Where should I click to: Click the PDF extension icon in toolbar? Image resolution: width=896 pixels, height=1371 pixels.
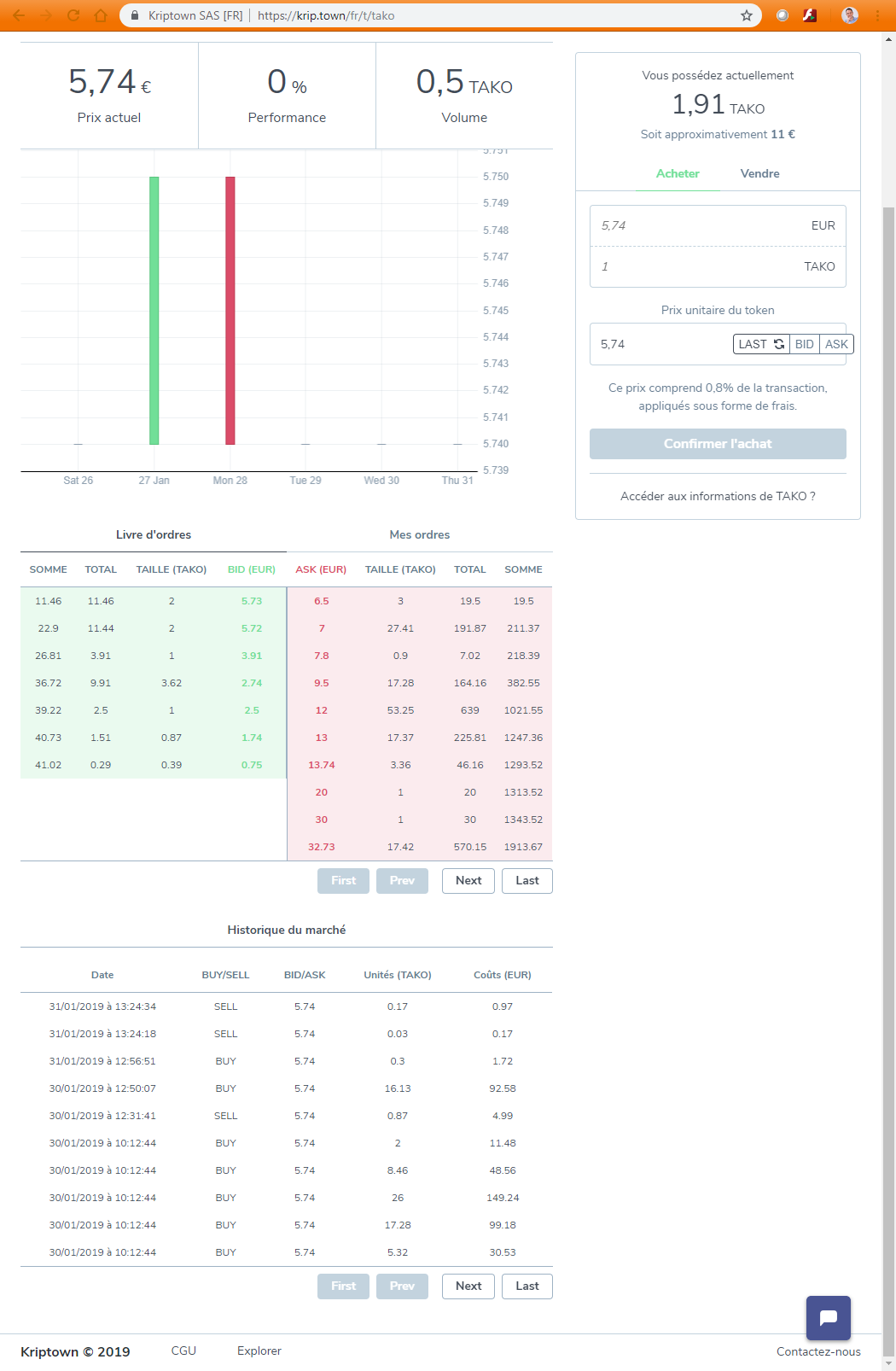(x=810, y=15)
